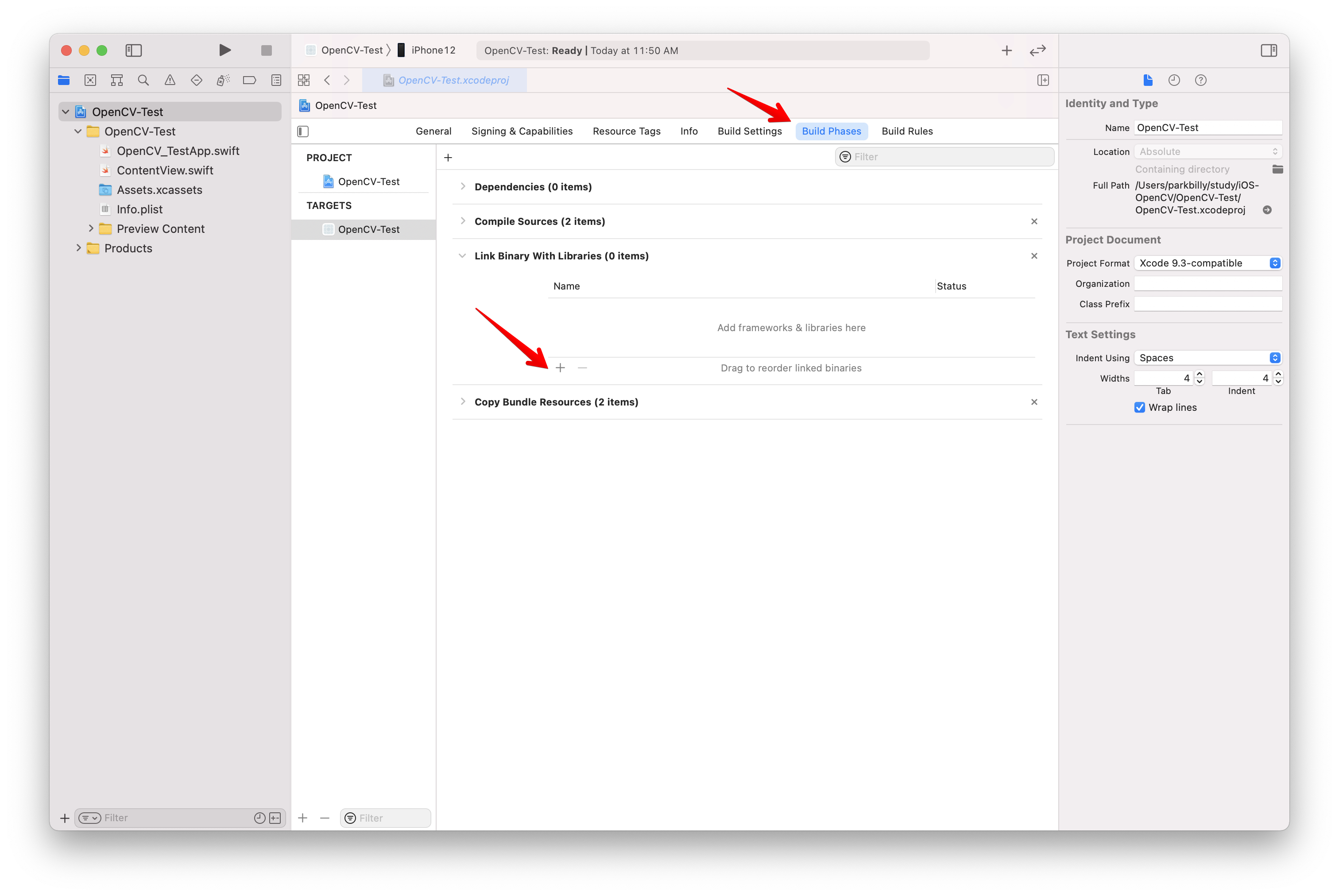Choose the OpenCV-Test scheme

pyautogui.click(x=344, y=50)
